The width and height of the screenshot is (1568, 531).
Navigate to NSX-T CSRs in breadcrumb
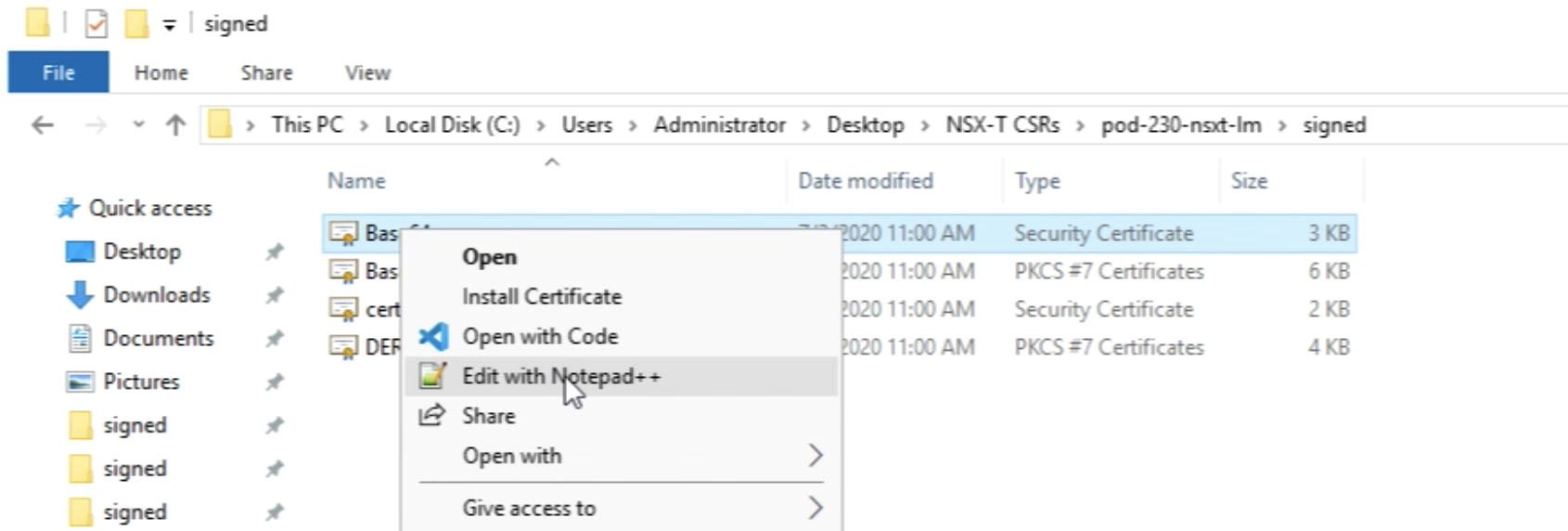click(1002, 125)
